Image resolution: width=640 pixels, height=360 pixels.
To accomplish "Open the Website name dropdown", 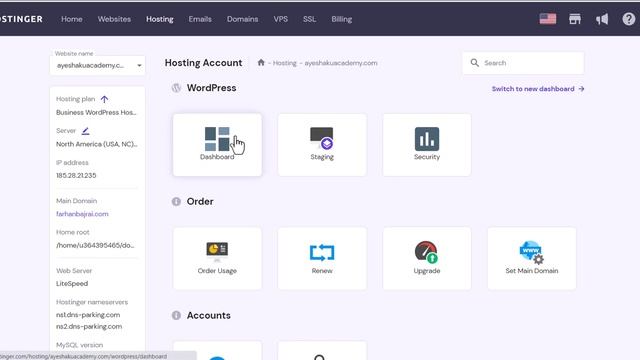I will 98,65.
